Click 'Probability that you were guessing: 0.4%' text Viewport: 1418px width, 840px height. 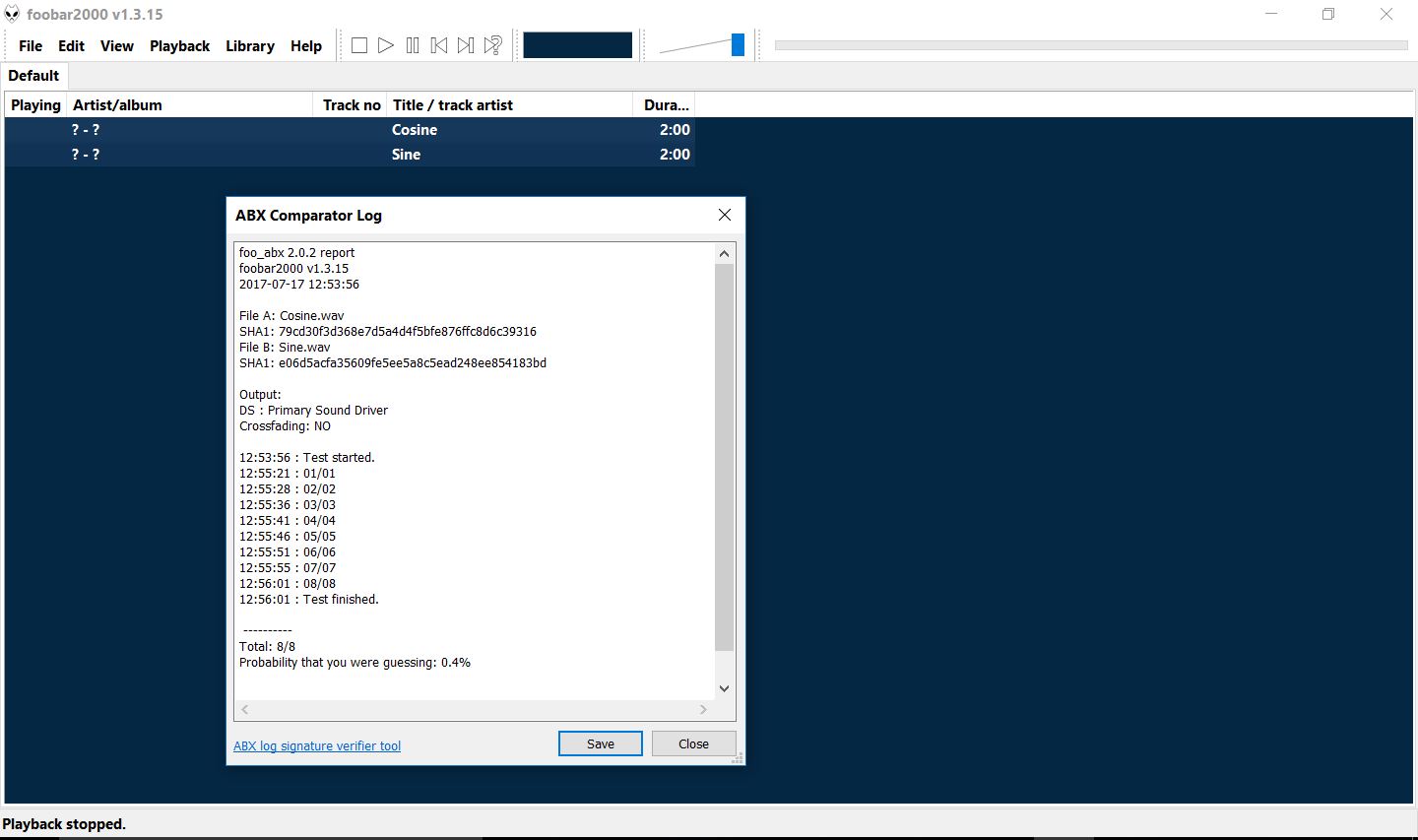pos(354,663)
